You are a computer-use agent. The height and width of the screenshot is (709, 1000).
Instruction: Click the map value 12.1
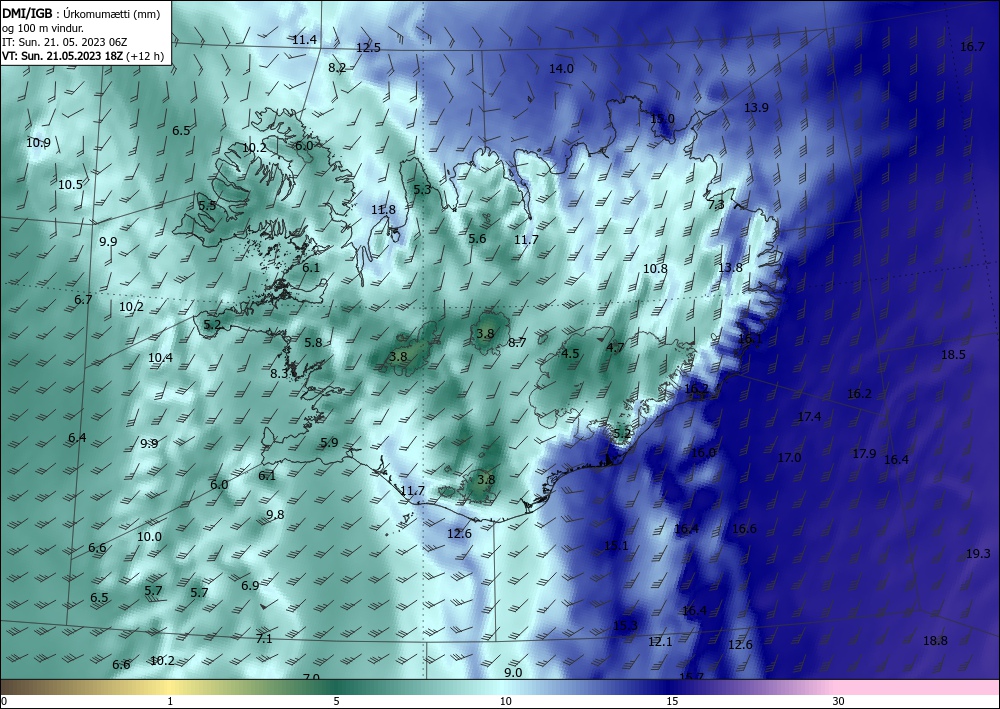pyautogui.click(x=660, y=642)
